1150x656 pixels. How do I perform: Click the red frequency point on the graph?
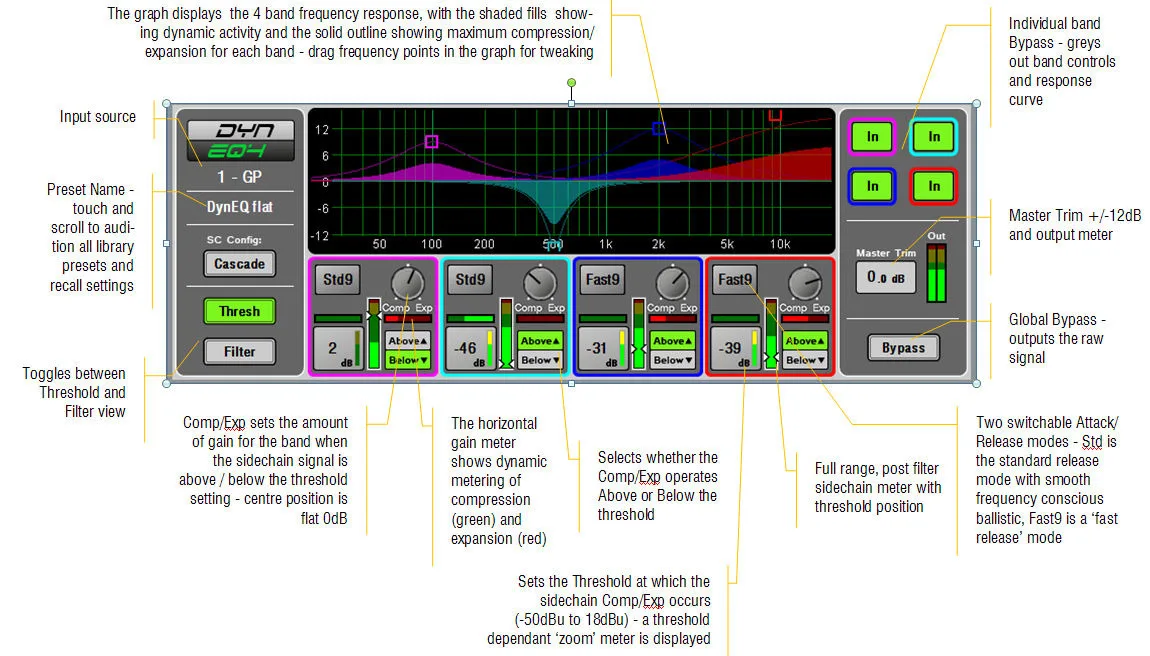tap(775, 115)
